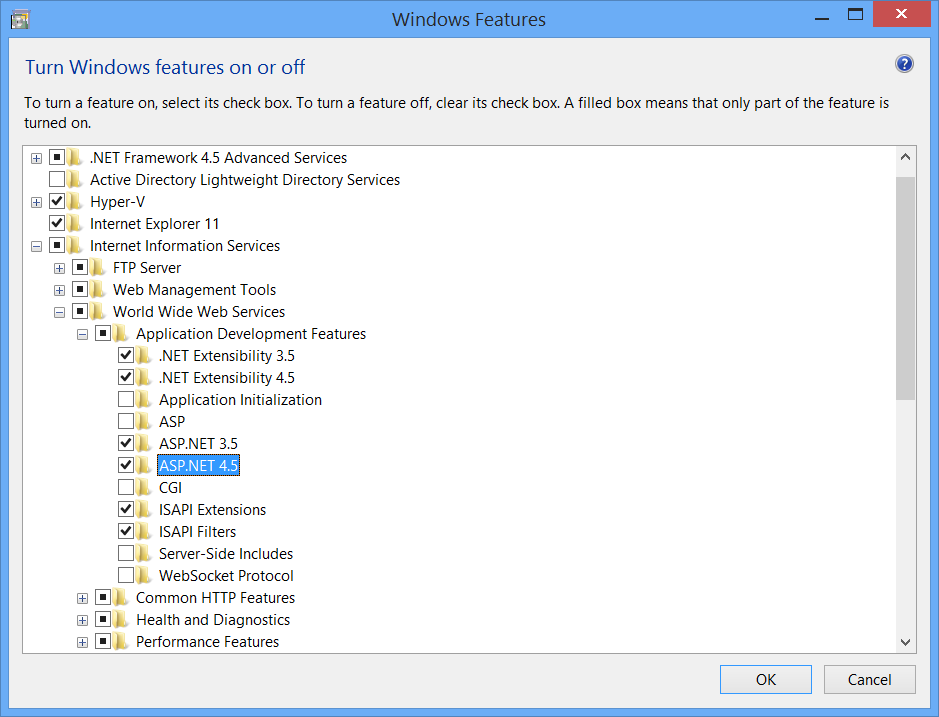The height and width of the screenshot is (717, 939).
Task: Click the vertical scrollbar thumb
Action: coord(905,288)
